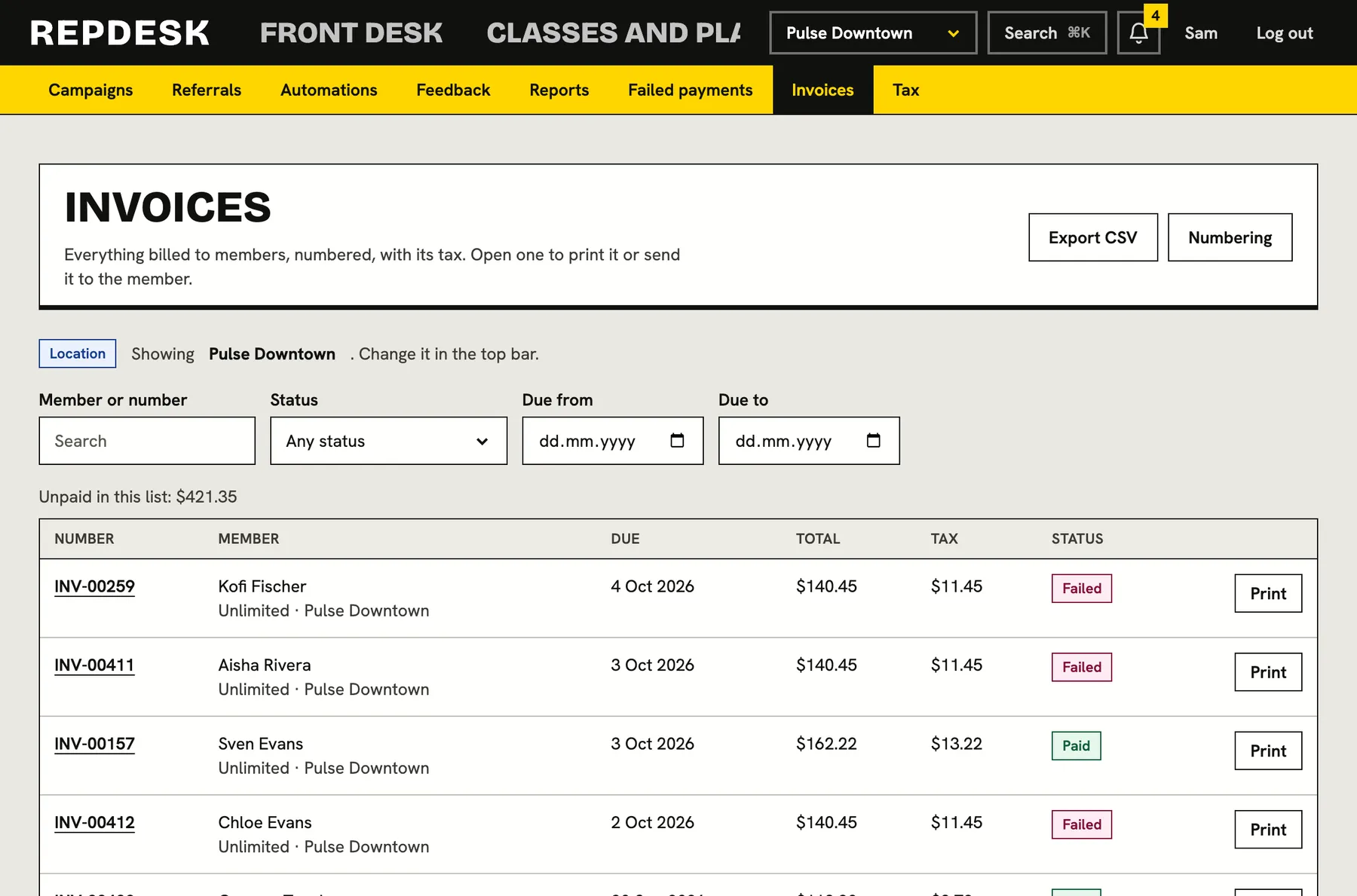The height and width of the screenshot is (896, 1357).
Task: Switch to the Referrals tab
Action: 207,90
